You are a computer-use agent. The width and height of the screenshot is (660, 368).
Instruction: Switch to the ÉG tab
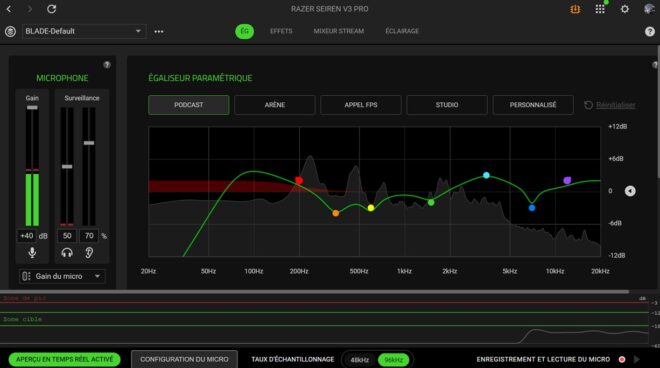[245, 31]
